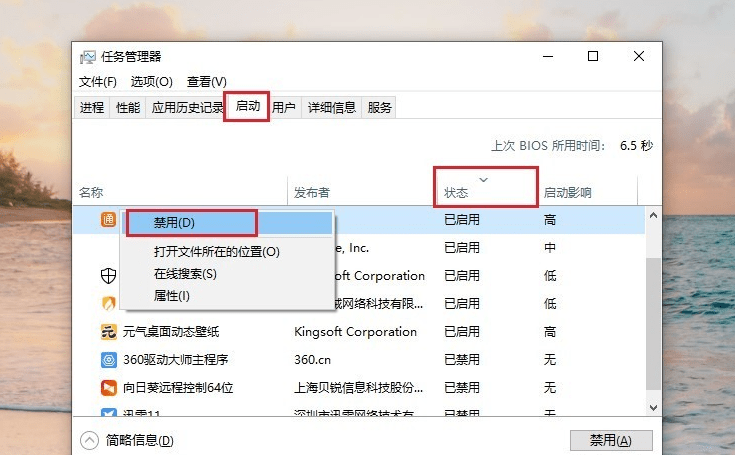This screenshot has width=735, height=455.
Task: Click the 简略信息(D) link
Action: tap(140, 440)
